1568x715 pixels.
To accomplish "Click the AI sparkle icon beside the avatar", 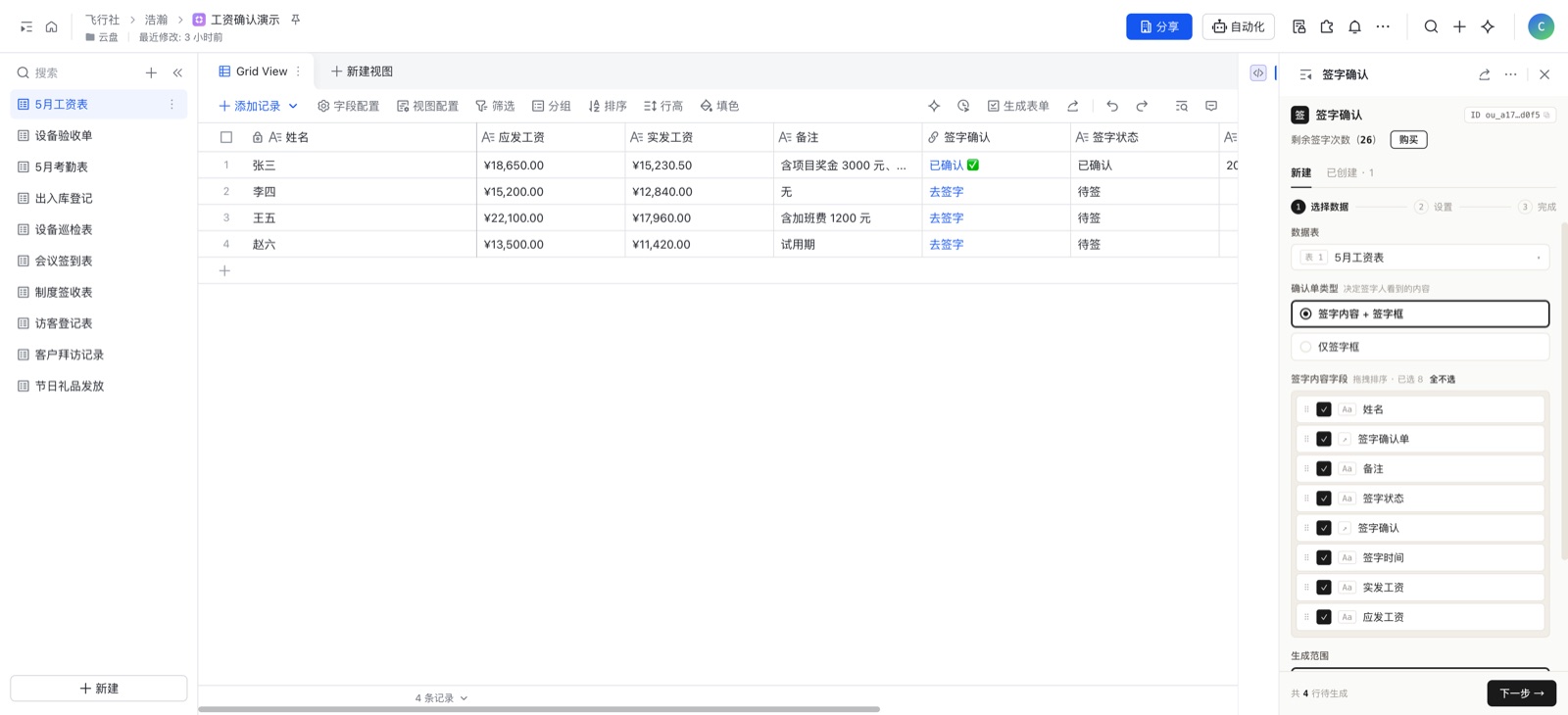I will [x=1488, y=26].
